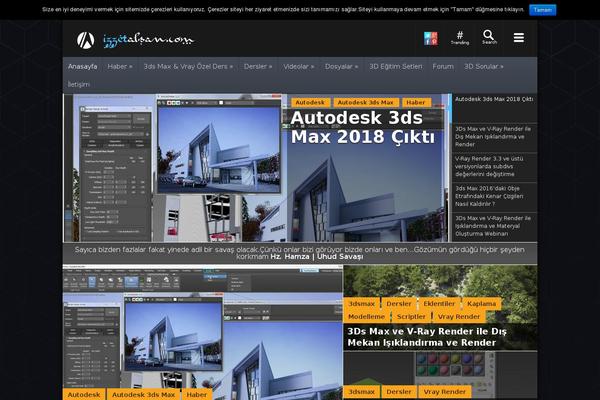Click the Dersler tag above the Dış Mekan post title

tap(399, 304)
